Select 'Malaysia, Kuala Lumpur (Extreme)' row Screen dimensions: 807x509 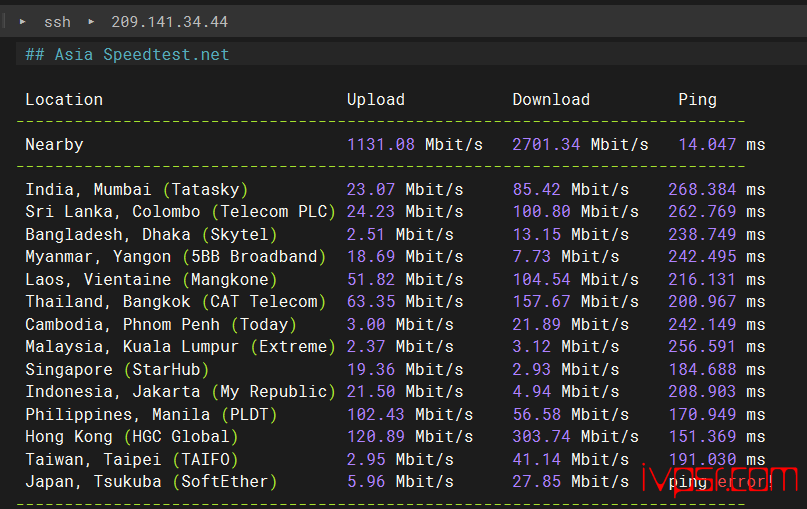click(180, 347)
